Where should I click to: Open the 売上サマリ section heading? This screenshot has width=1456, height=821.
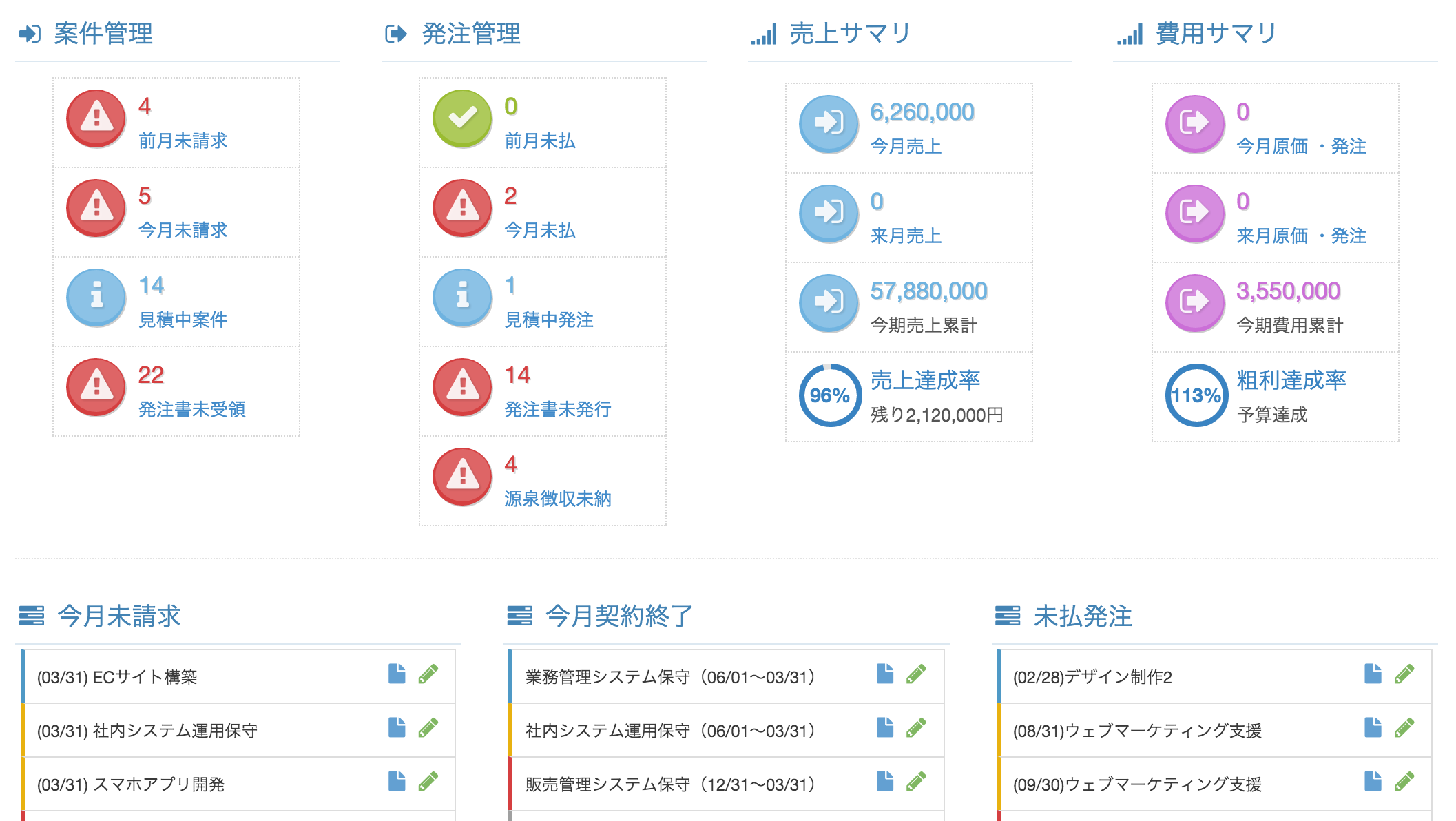850,34
